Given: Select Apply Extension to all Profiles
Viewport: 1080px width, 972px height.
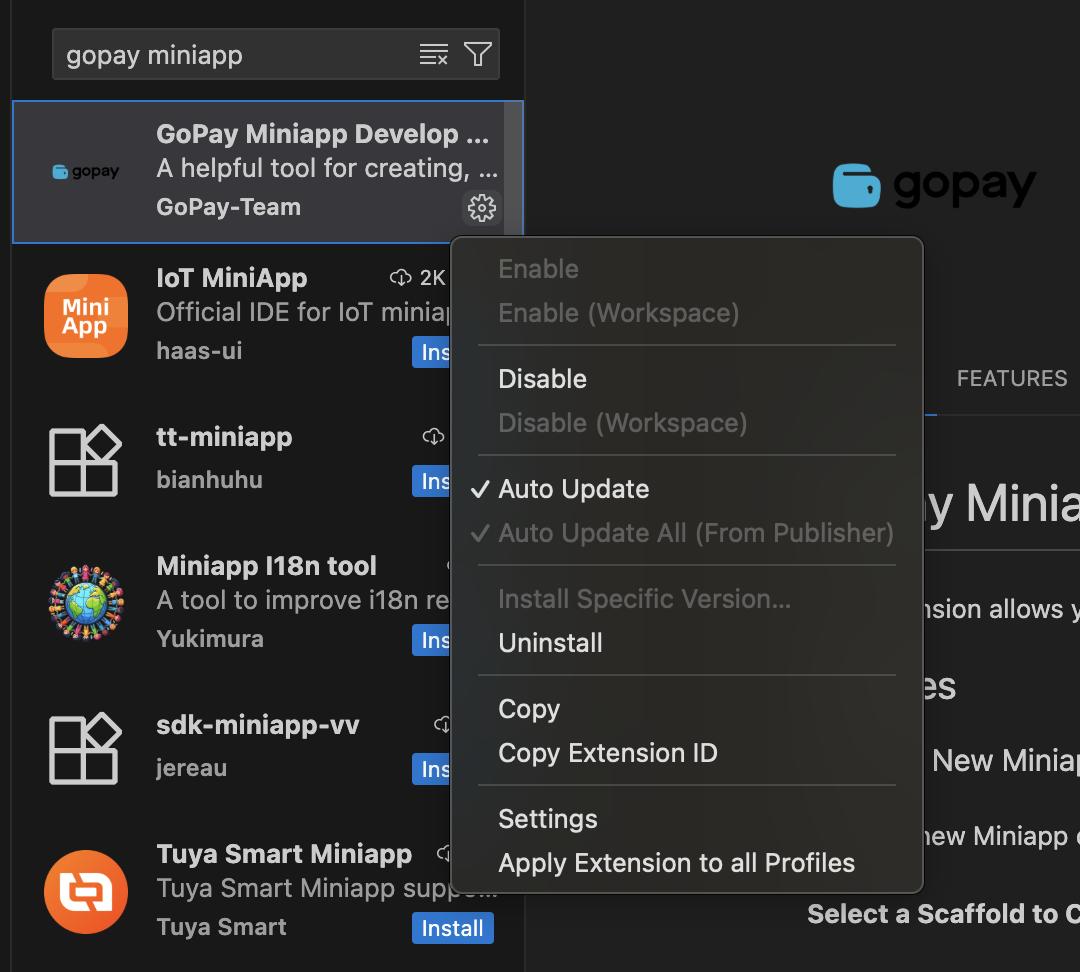Looking at the screenshot, I should click(676, 863).
